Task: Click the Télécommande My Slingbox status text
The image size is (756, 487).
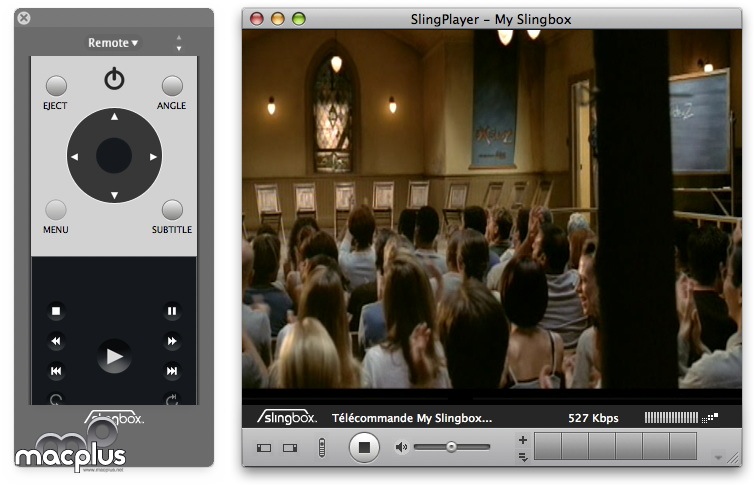Action: [412, 418]
